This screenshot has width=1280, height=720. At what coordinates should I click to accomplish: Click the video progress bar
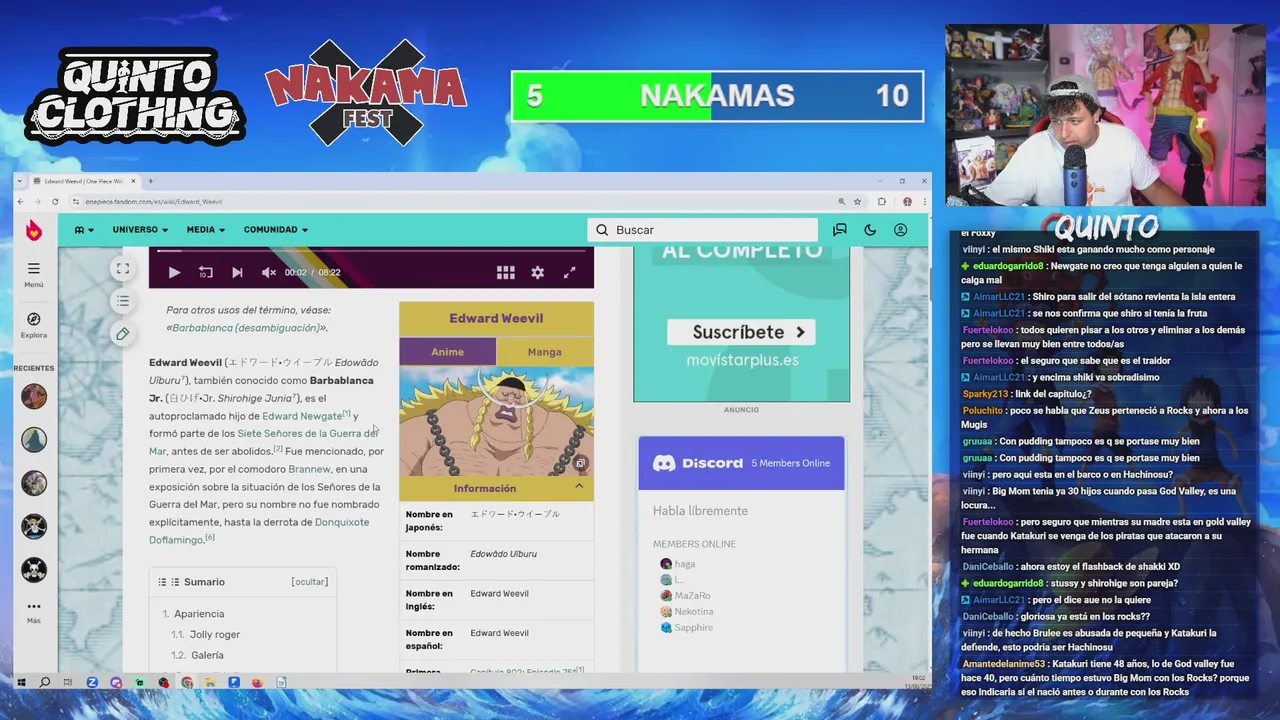[371, 251]
